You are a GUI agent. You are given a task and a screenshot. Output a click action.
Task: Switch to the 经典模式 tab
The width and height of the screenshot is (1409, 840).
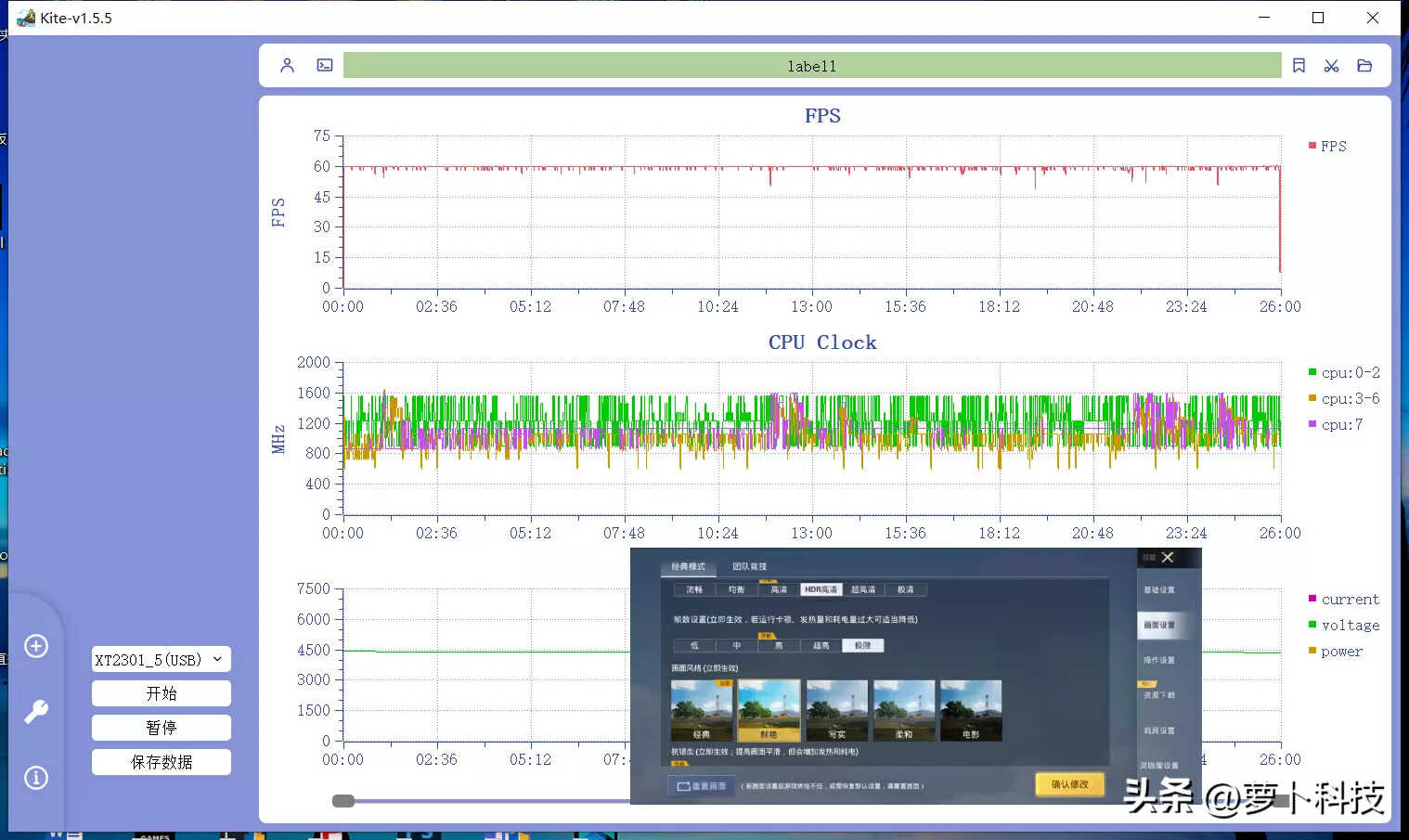[688, 566]
